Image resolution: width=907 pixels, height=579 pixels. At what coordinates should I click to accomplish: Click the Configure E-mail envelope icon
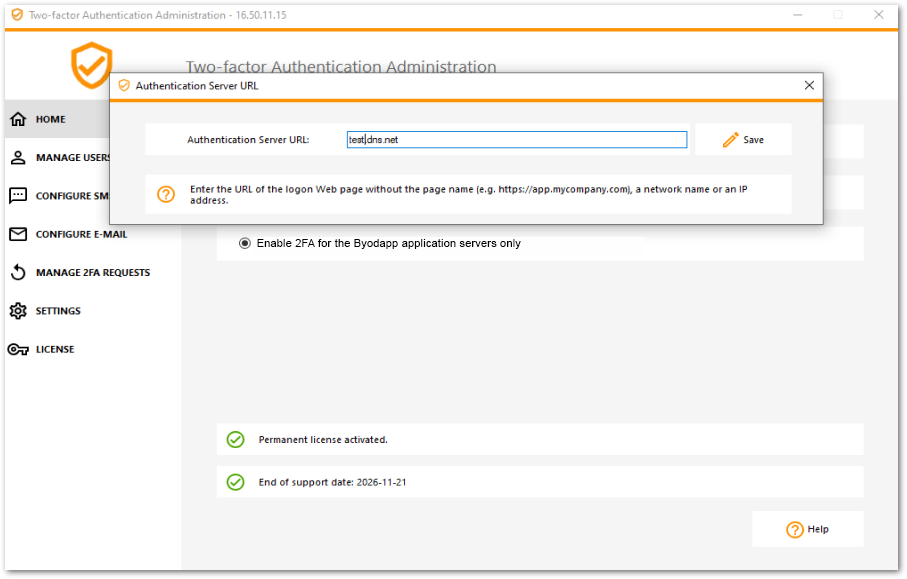(18, 234)
